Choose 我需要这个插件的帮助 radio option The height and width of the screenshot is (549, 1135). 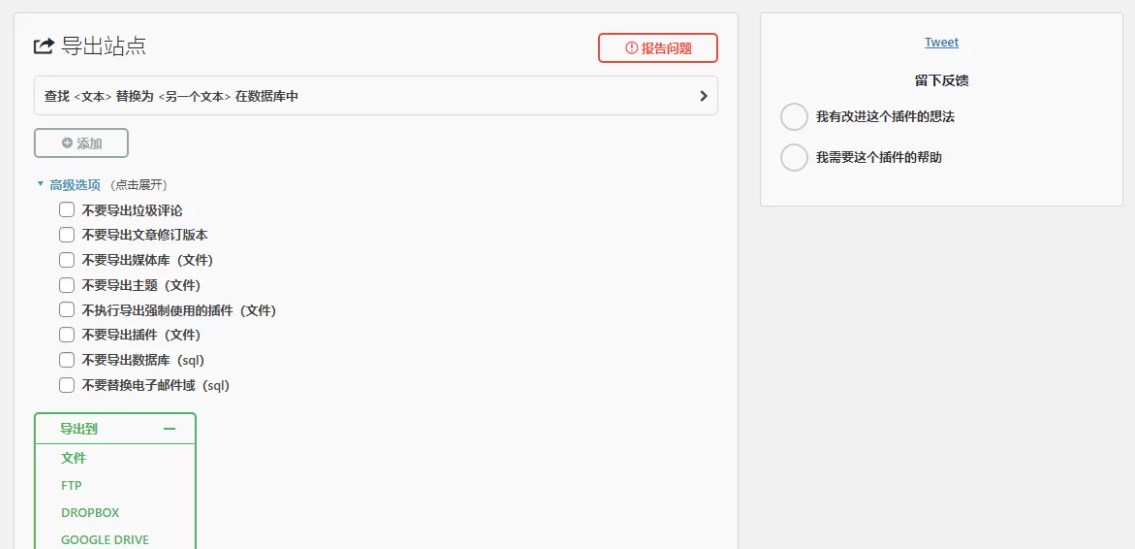click(x=794, y=158)
